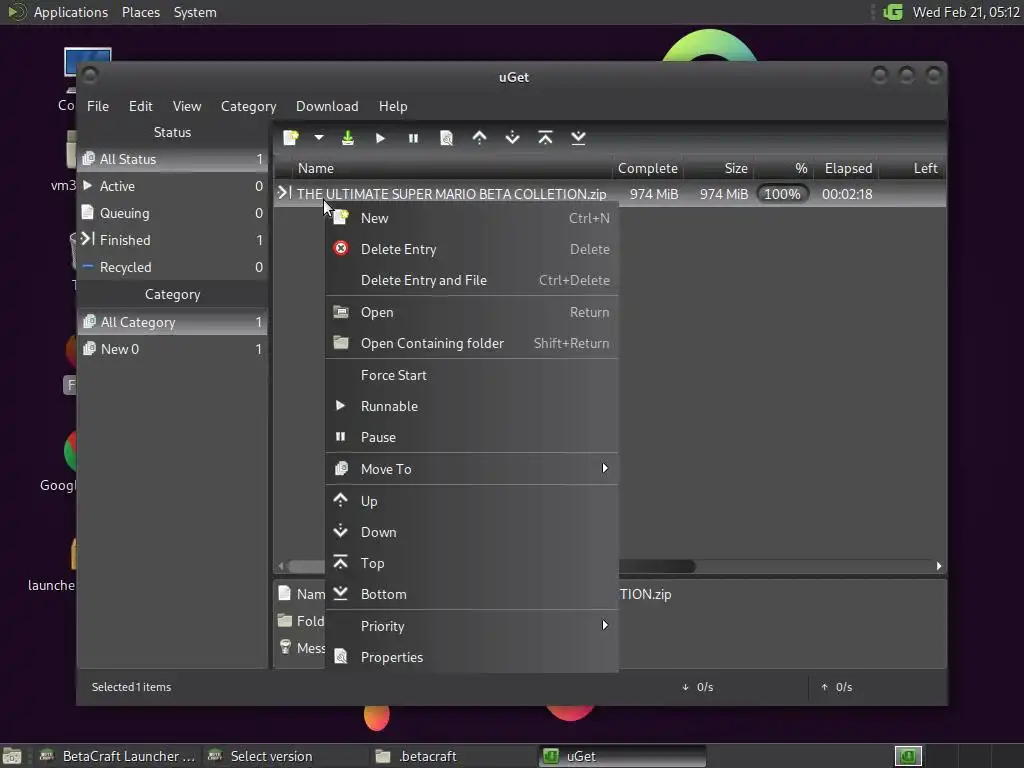Choose Top in the context menu
The height and width of the screenshot is (768, 1024).
point(472,563)
